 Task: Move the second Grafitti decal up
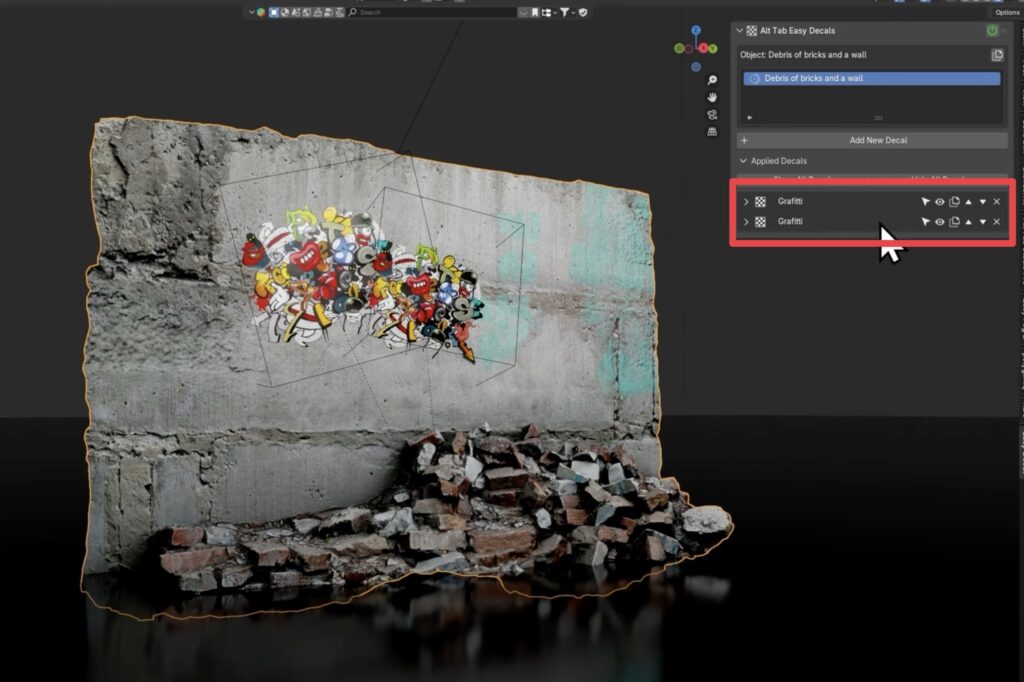pos(968,222)
